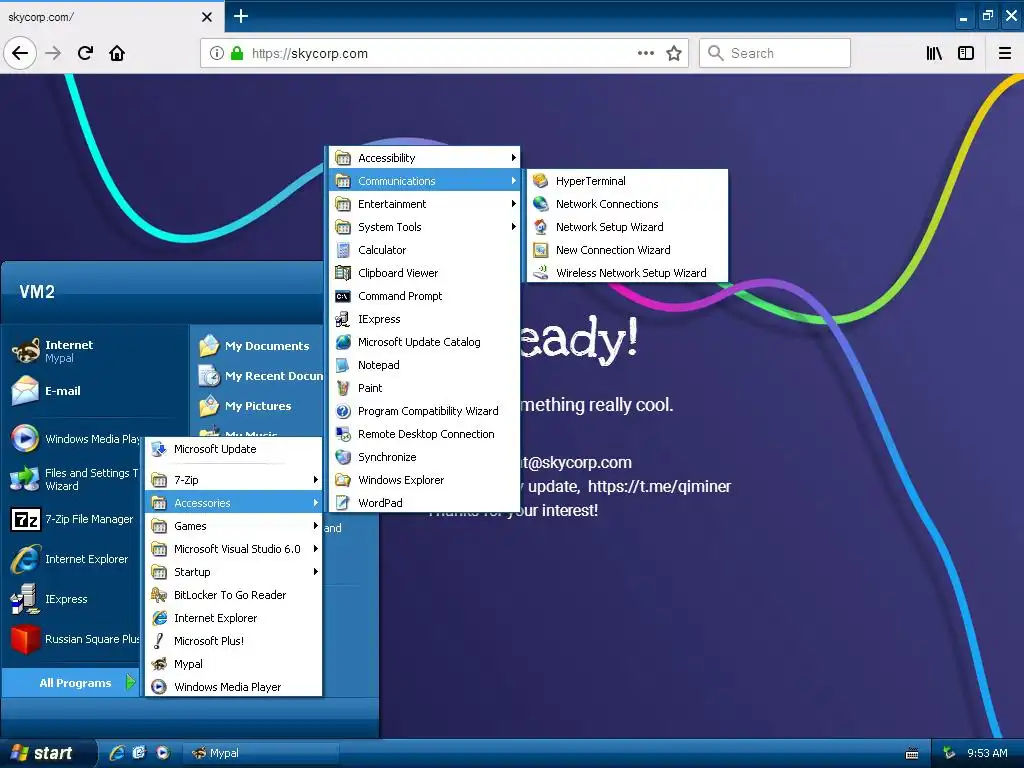1024x768 pixels.
Task: Click the Notepad icon
Action: coord(343,365)
